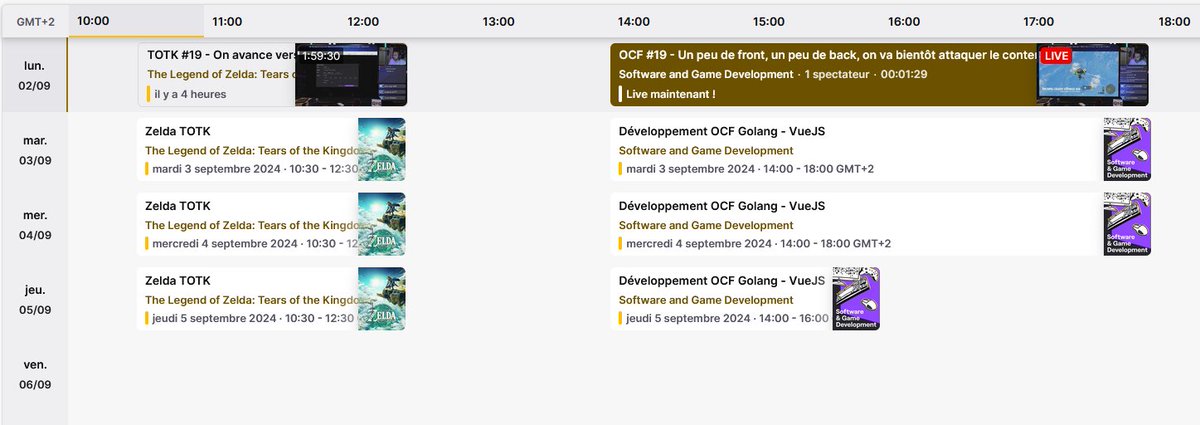Viewport: 1200px width, 425px height.
Task: Click The Legend of Zelda category on mercredi row
Action: pyautogui.click(x=252, y=225)
